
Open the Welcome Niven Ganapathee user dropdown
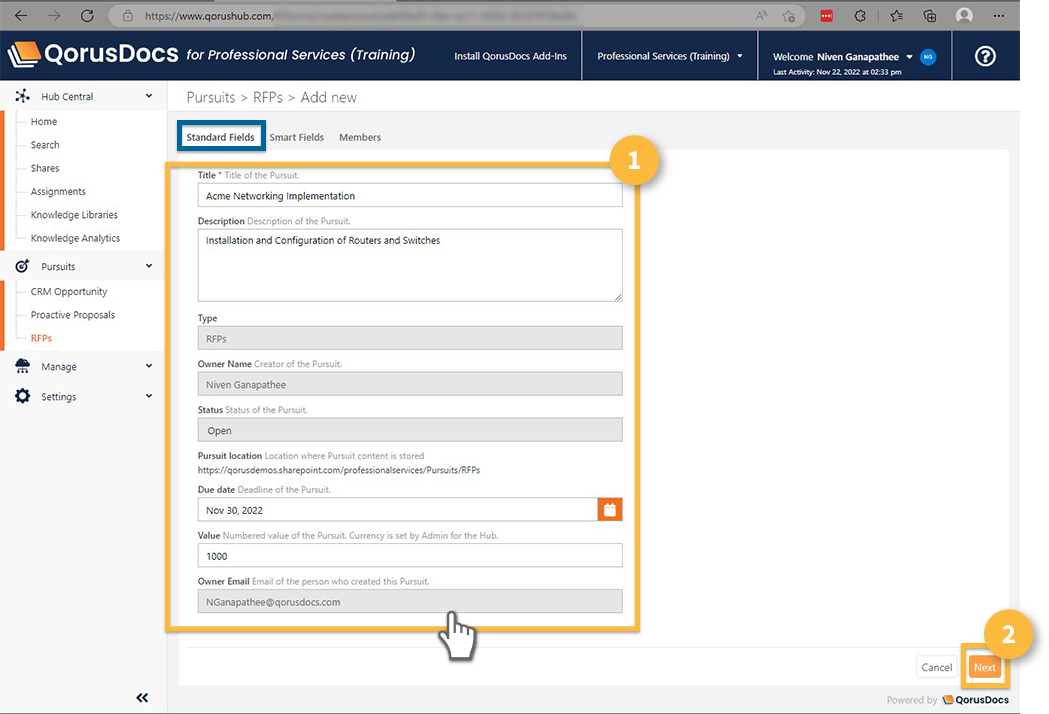pyautogui.click(x=842, y=57)
